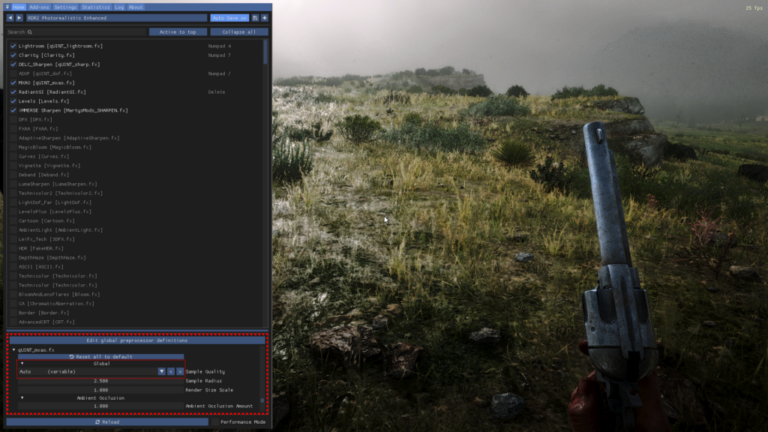The height and width of the screenshot is (432, 768).
Task: Enable the Technicolor2 effect checkbox
Action: coord(14,193)
